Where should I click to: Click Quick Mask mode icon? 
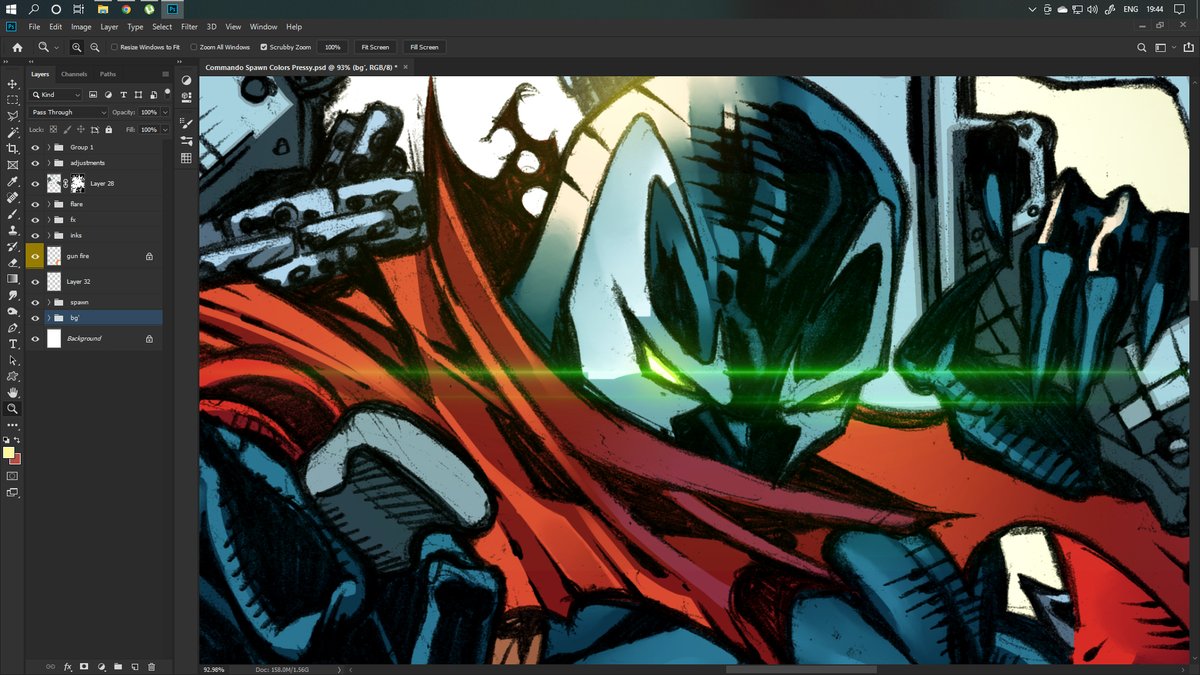pyautogui.click(x=13, y=476)
